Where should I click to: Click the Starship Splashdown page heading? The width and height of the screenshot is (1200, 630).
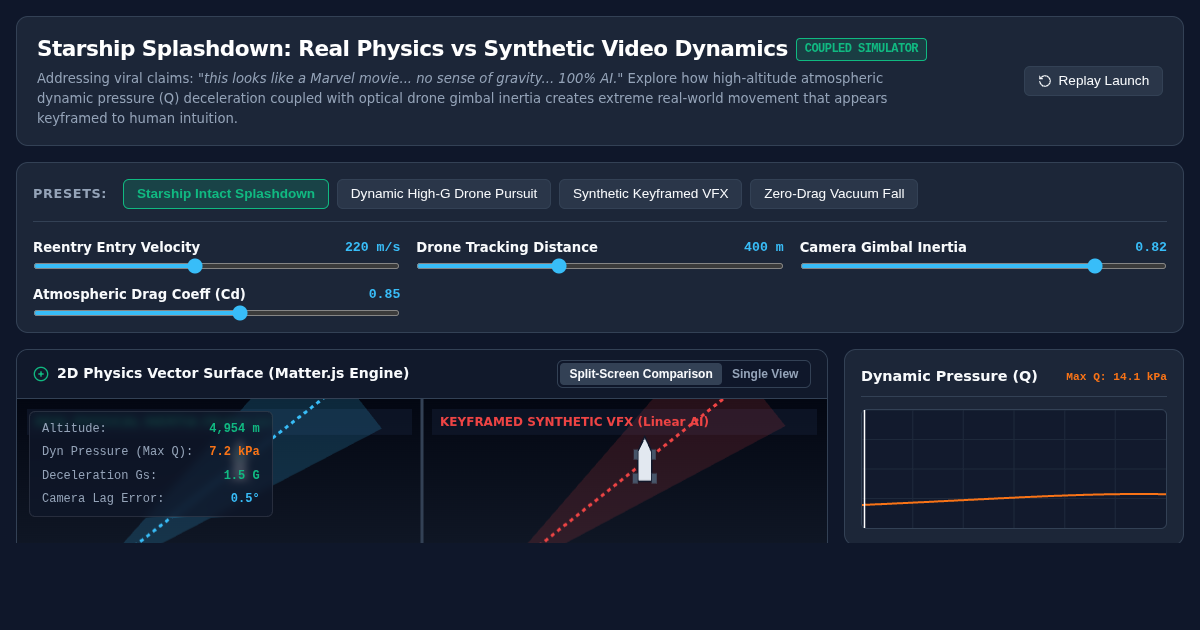point(412,49)
